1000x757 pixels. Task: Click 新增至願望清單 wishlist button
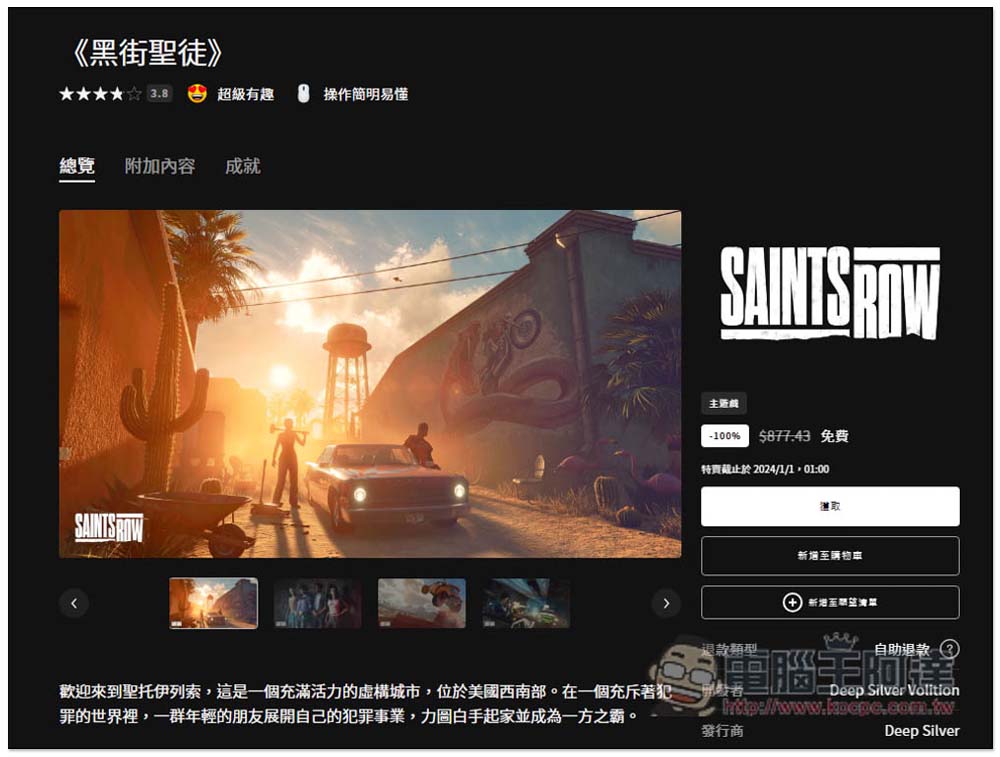coord(830,602)
